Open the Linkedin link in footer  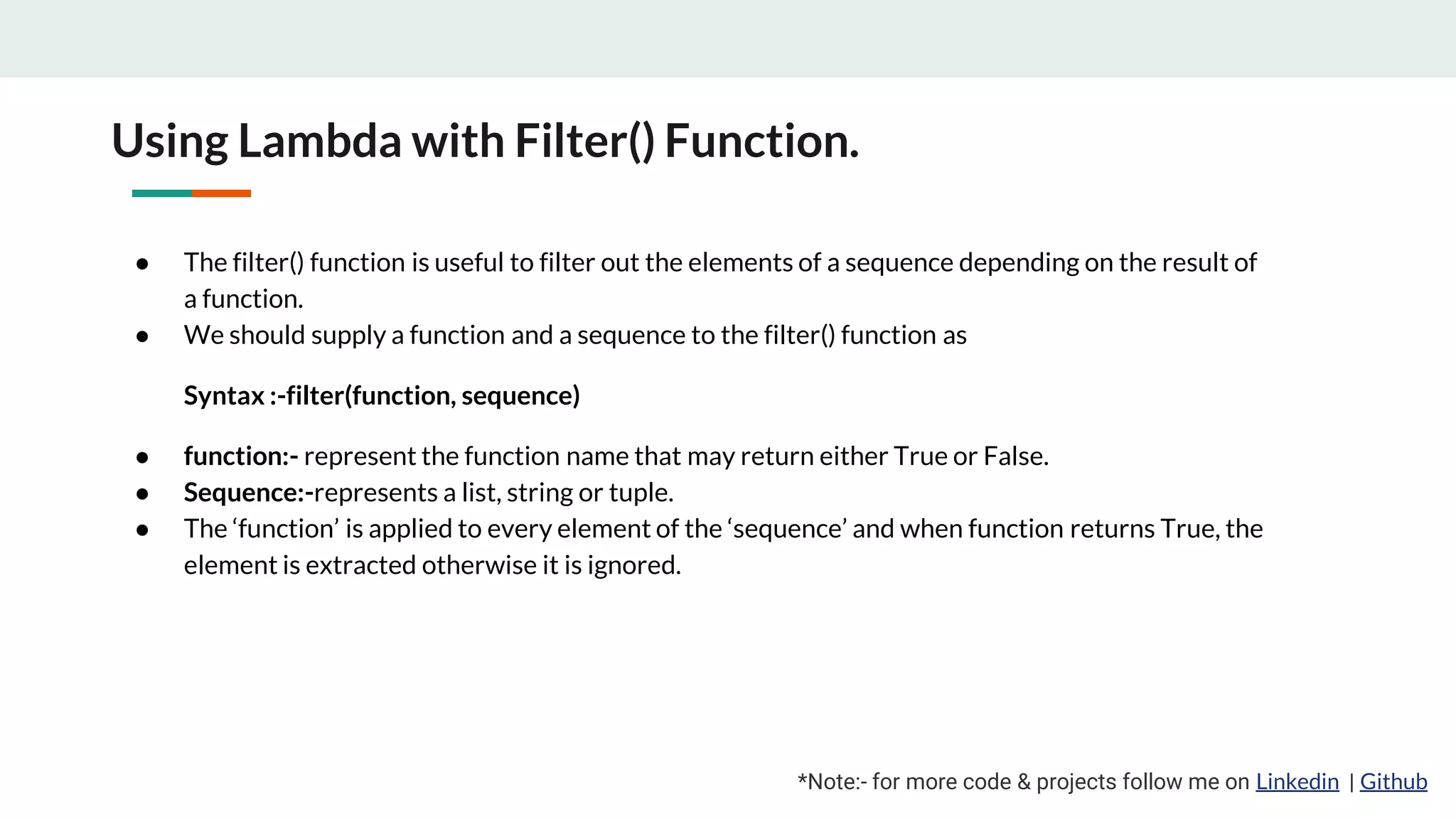coord(1297,781)
